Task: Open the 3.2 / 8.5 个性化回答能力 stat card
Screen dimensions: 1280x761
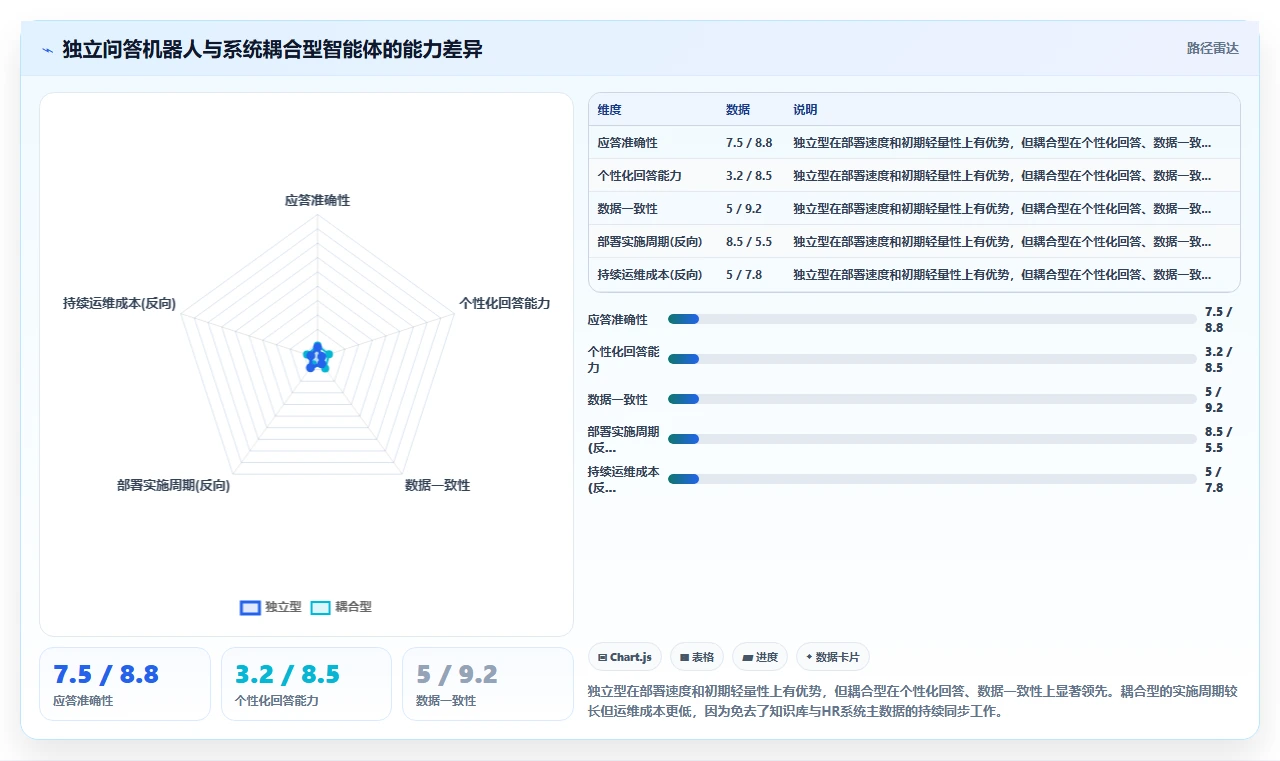Action: point(306,684)
